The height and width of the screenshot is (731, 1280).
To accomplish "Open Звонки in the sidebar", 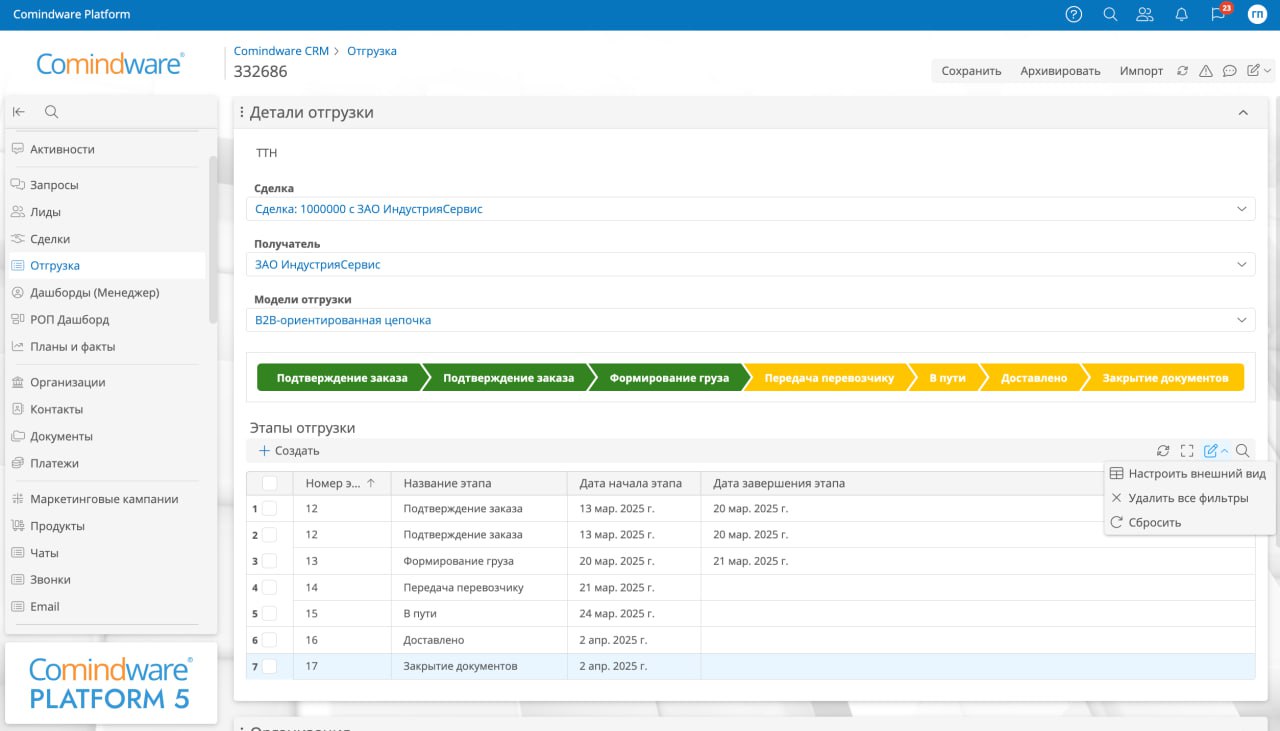I will (x=50, y=579).
